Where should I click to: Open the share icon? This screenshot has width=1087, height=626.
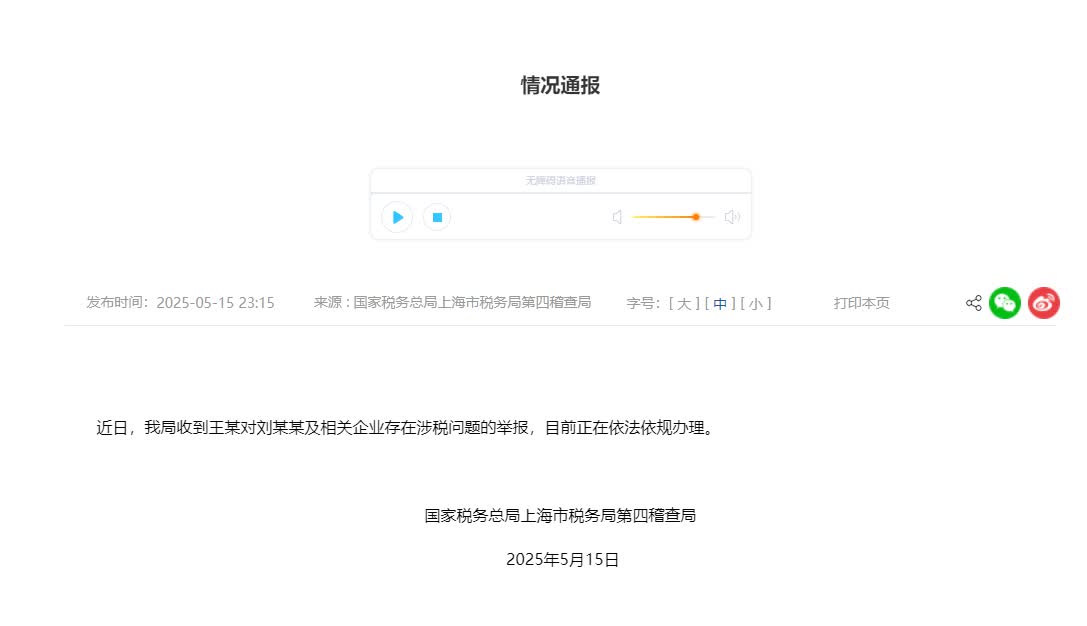(973, 303)
